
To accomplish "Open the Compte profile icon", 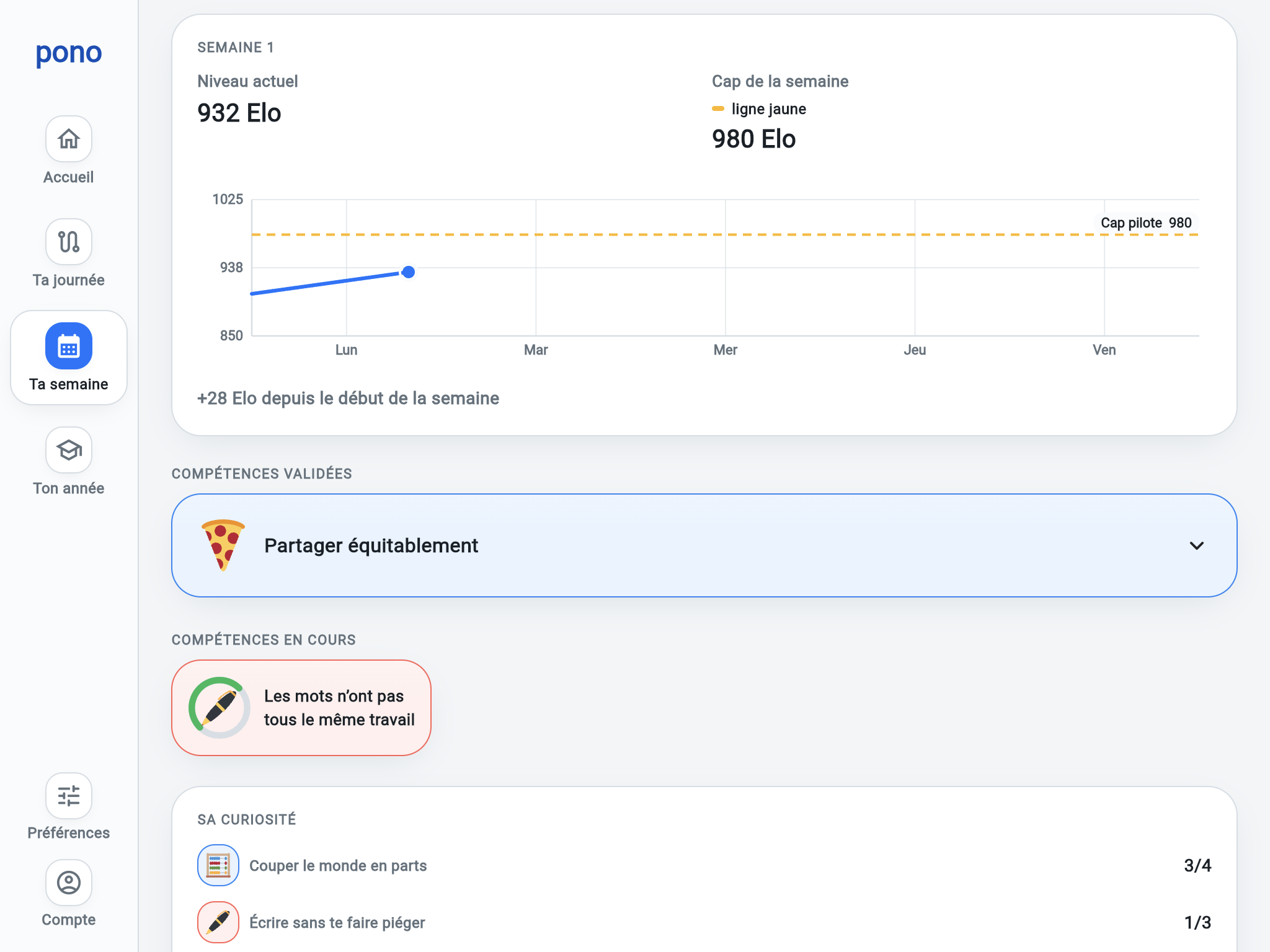I will tap(69, 883).
